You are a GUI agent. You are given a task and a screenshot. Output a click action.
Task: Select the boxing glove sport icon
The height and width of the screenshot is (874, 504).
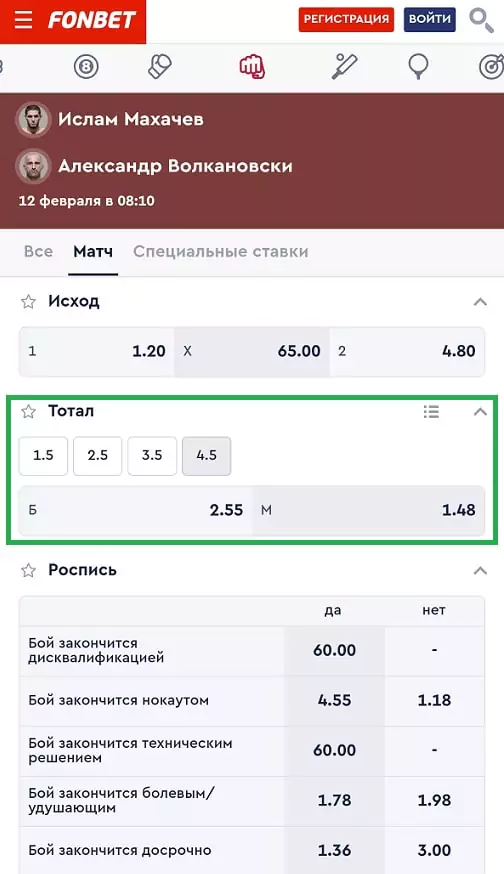tap(160, 67)
